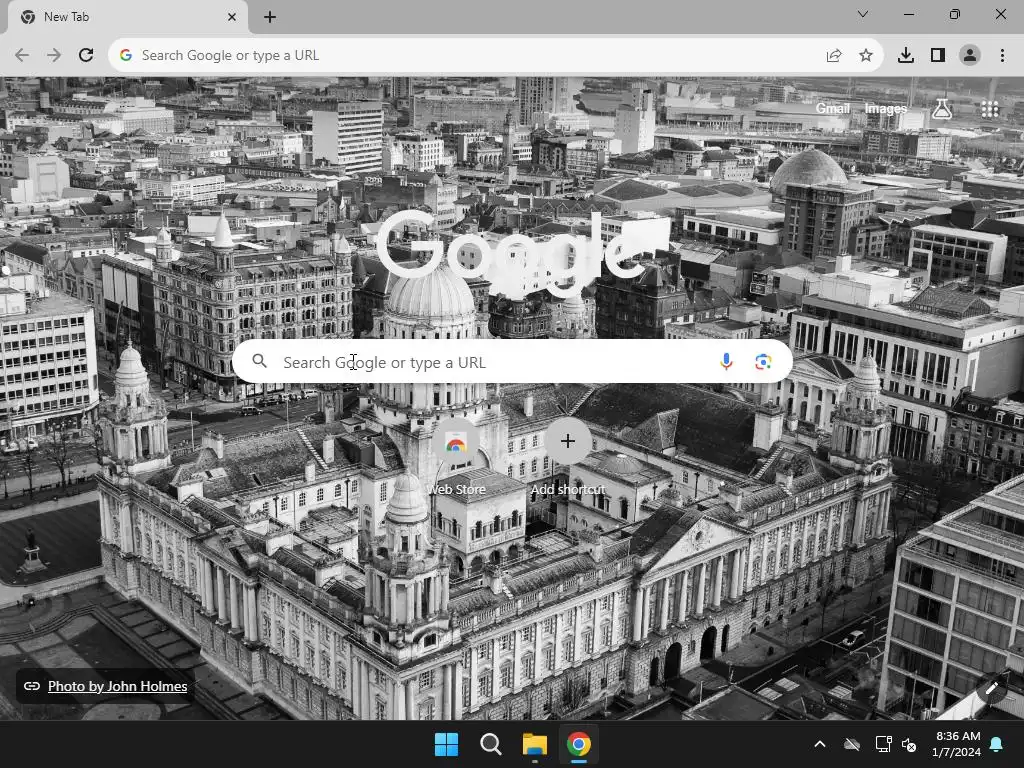Open Windows taskbar search
This screenshot has width=1024, height=768.
(x=490, y=744)
